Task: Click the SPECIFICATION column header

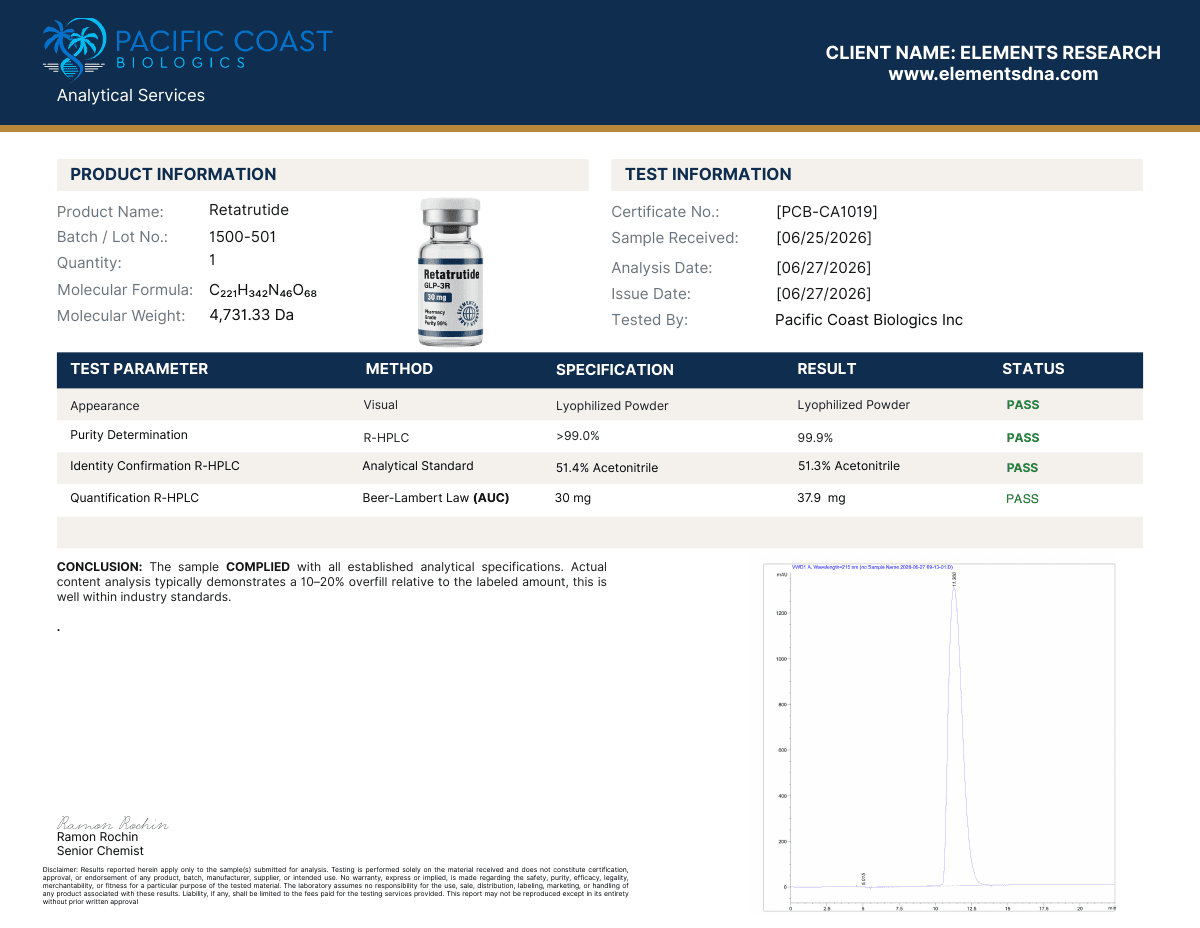Action: 615,370
